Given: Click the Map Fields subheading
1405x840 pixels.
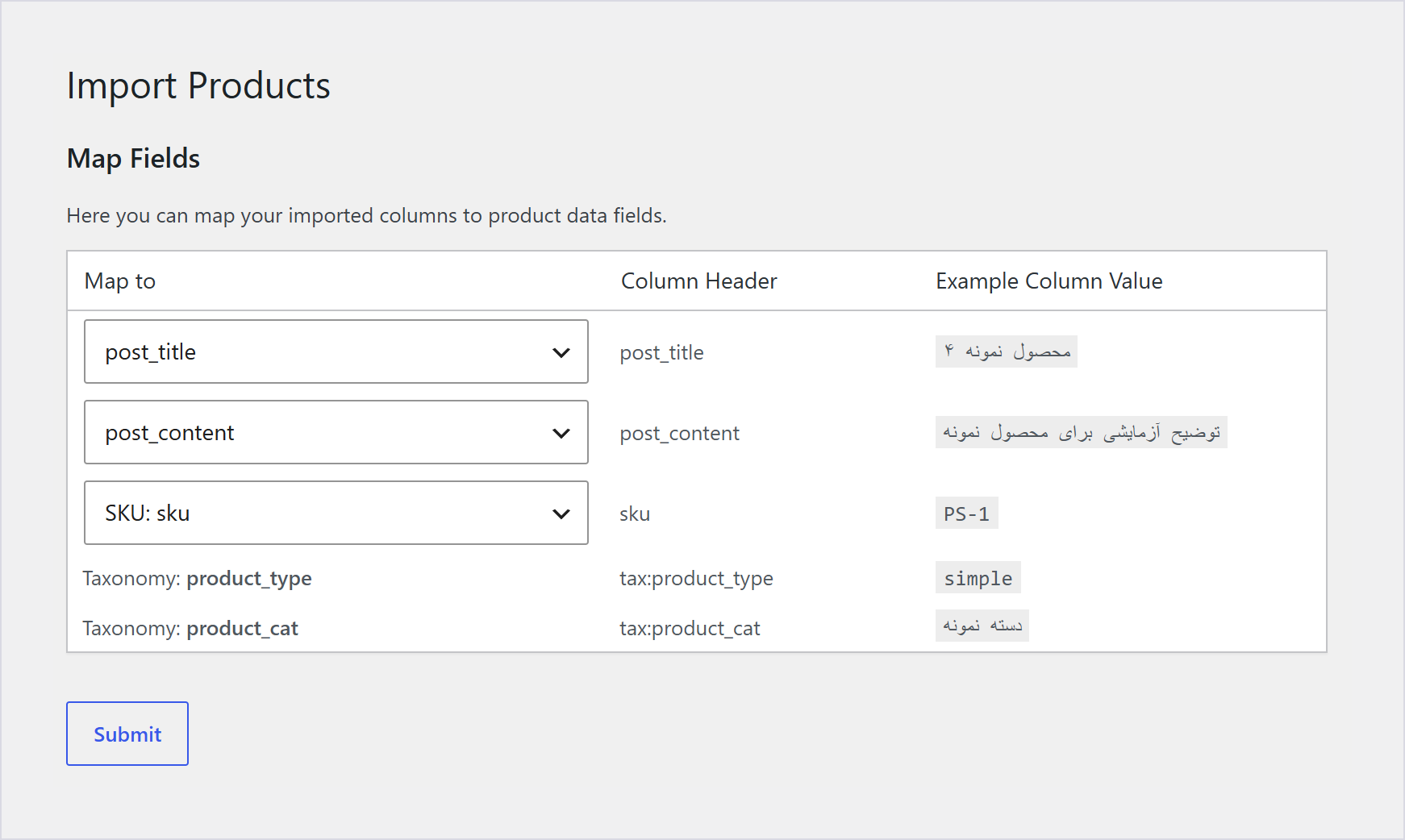Looking at the screenshot, I should click(x=133, y=159).
